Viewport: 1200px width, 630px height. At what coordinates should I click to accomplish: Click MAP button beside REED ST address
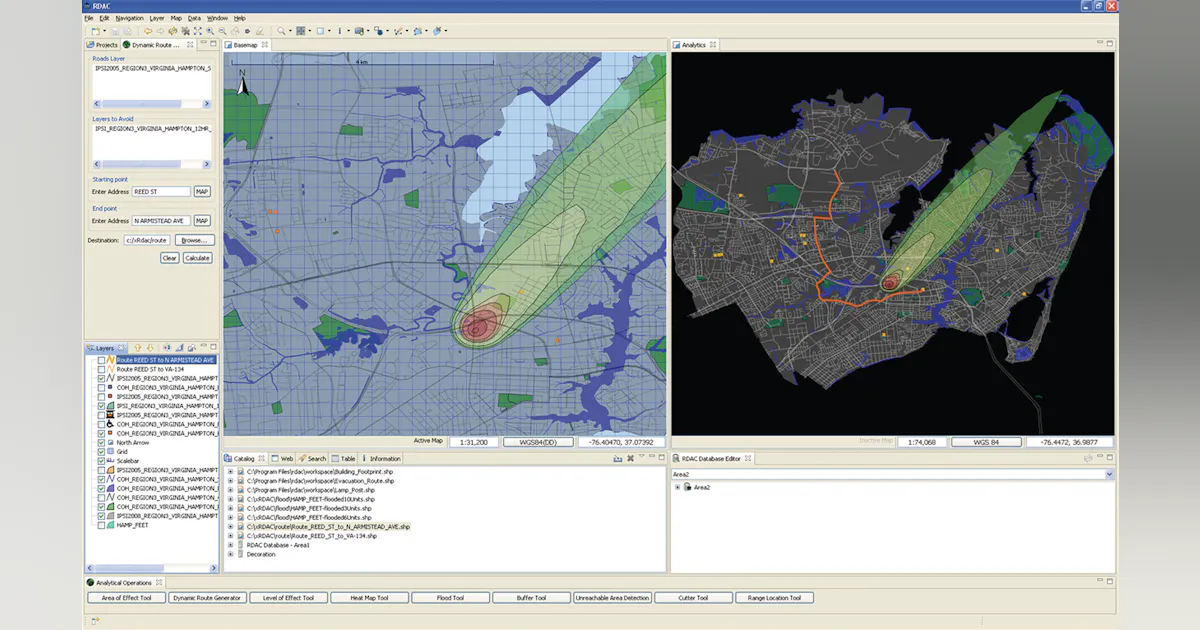[x=202, y=192]
